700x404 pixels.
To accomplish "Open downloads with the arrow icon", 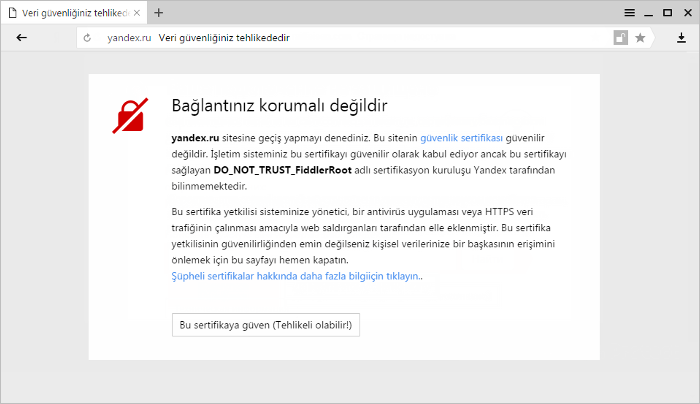I will tap(681, 38).
